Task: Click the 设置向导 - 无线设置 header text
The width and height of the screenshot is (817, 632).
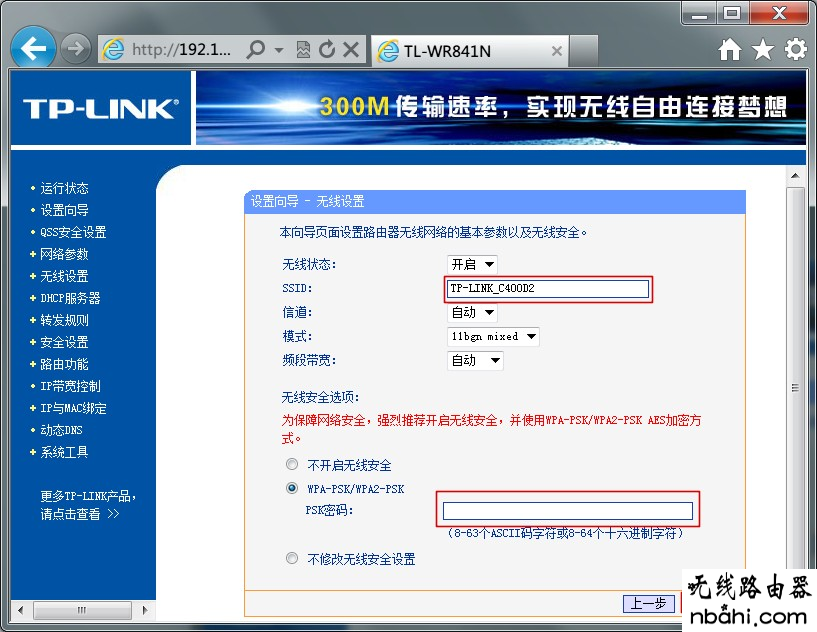Action: pyautogui.click(x=307, y=201)
